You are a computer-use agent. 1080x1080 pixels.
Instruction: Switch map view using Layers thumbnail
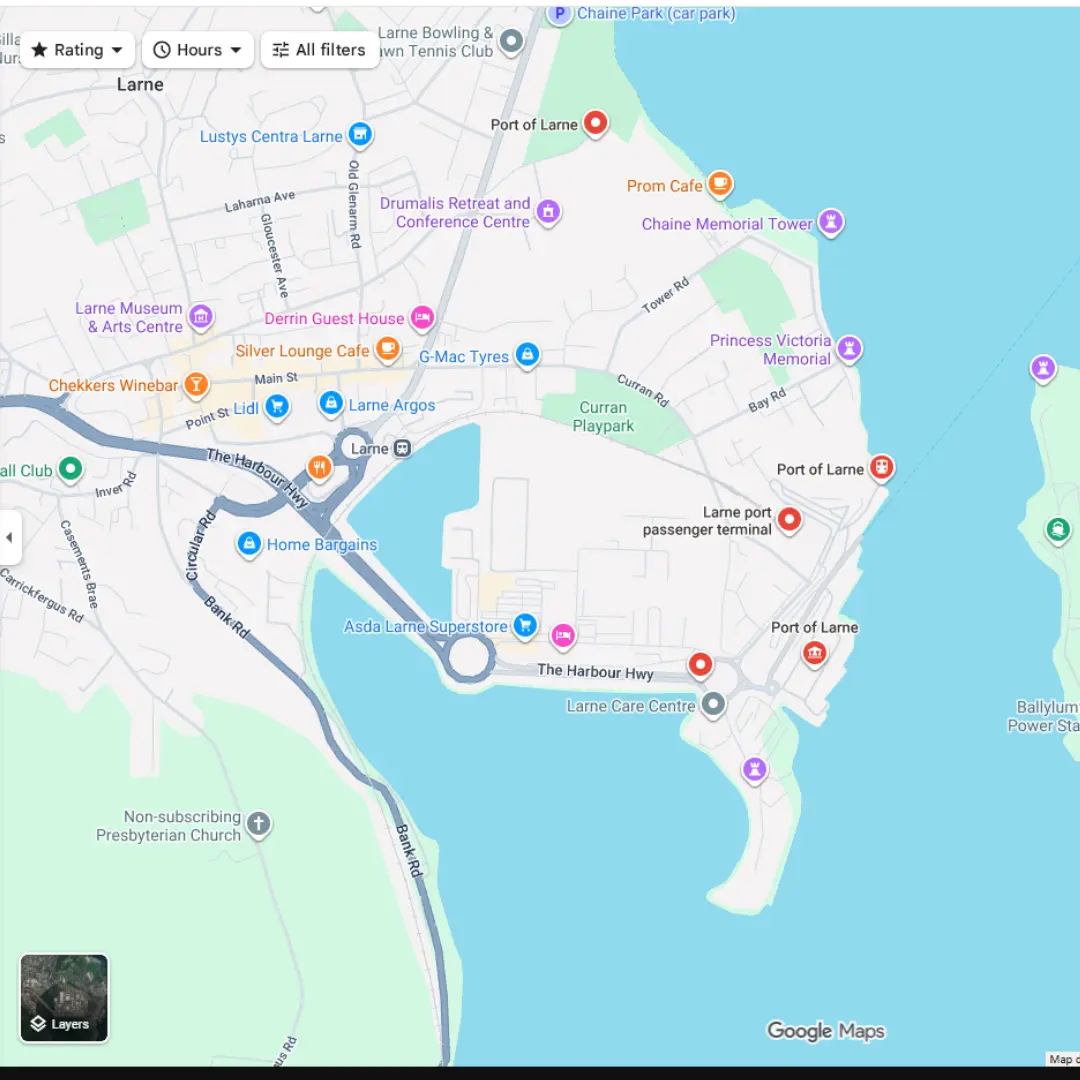point(64,997)
